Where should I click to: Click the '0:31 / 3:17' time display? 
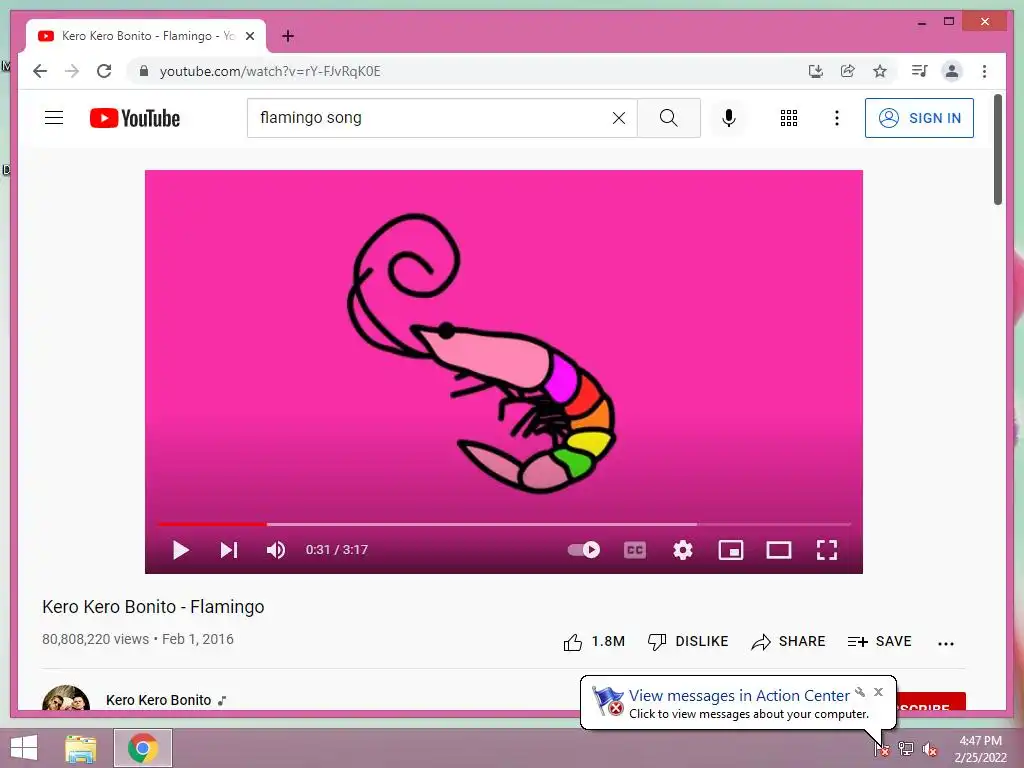coord(337,550)
